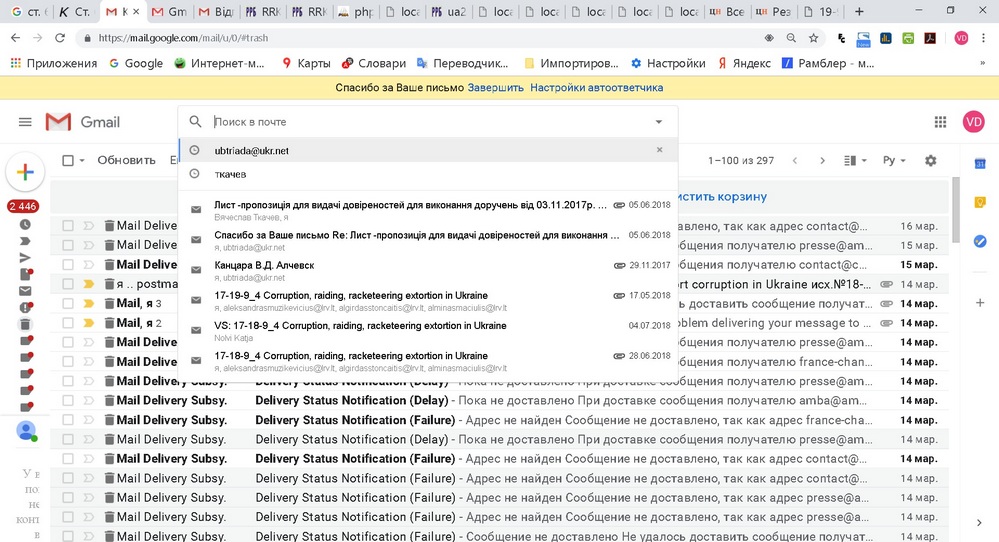
Task: Switch to the 'Gm' browser tab
Action: tap(169, 11)
